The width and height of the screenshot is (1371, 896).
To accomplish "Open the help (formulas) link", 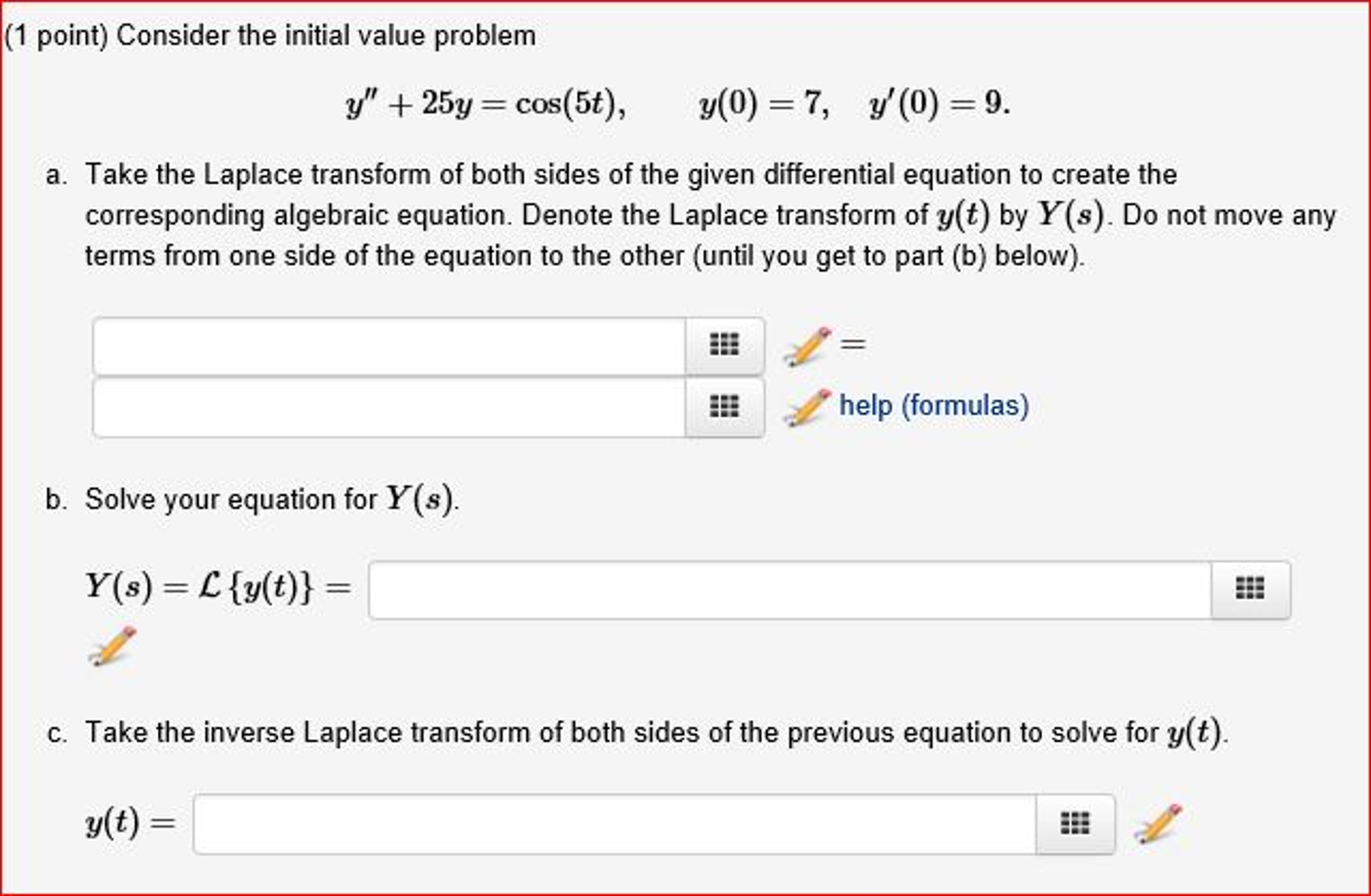I will [930, 405].
